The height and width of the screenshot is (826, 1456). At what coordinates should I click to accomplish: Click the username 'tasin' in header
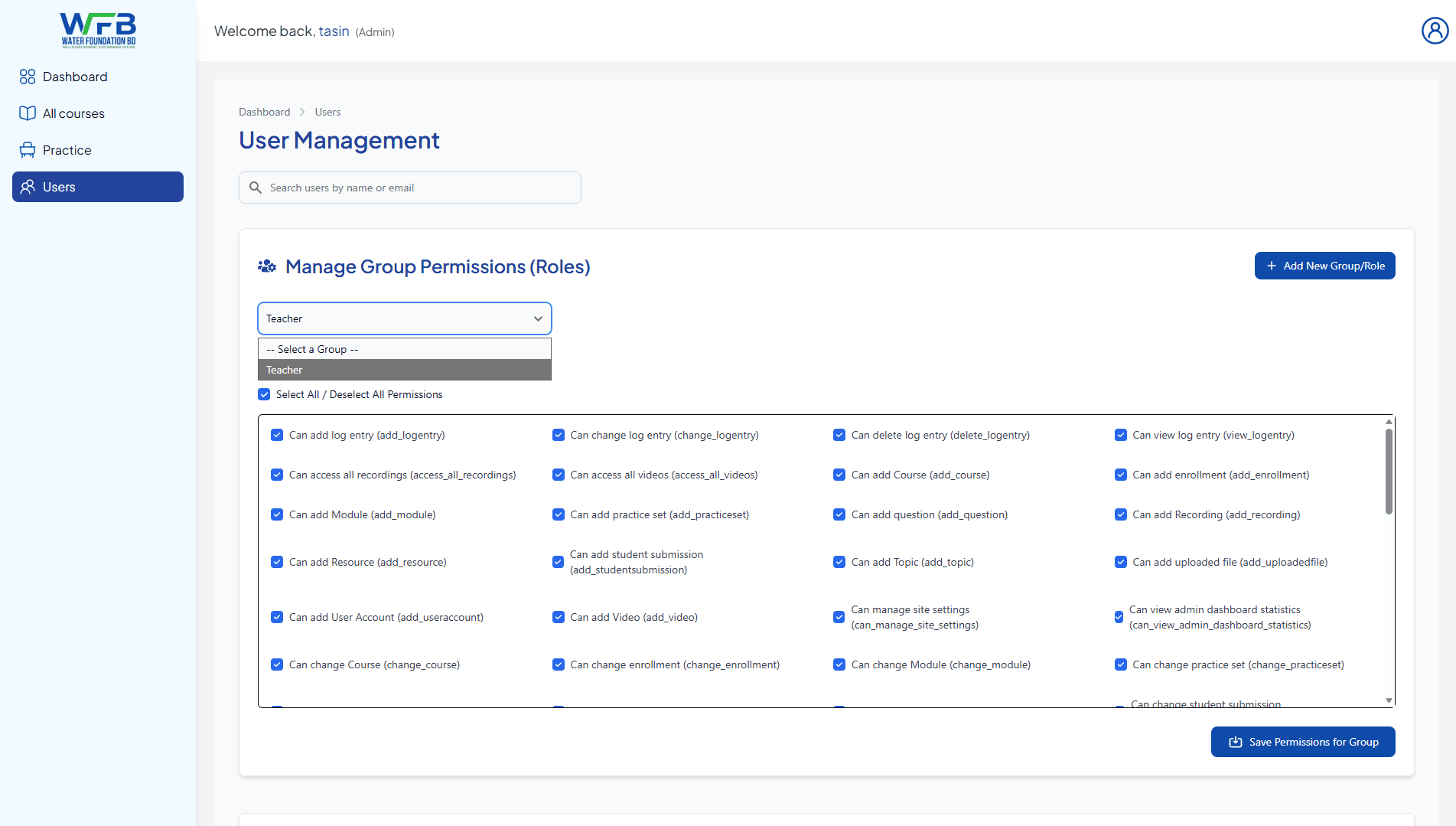tap(334, 31)
